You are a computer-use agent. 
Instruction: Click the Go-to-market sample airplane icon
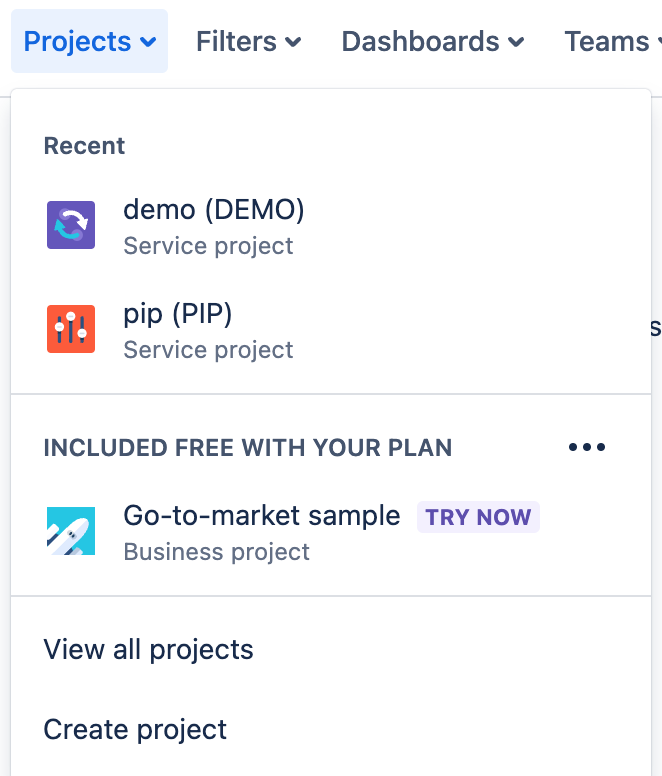pos(71,531)
